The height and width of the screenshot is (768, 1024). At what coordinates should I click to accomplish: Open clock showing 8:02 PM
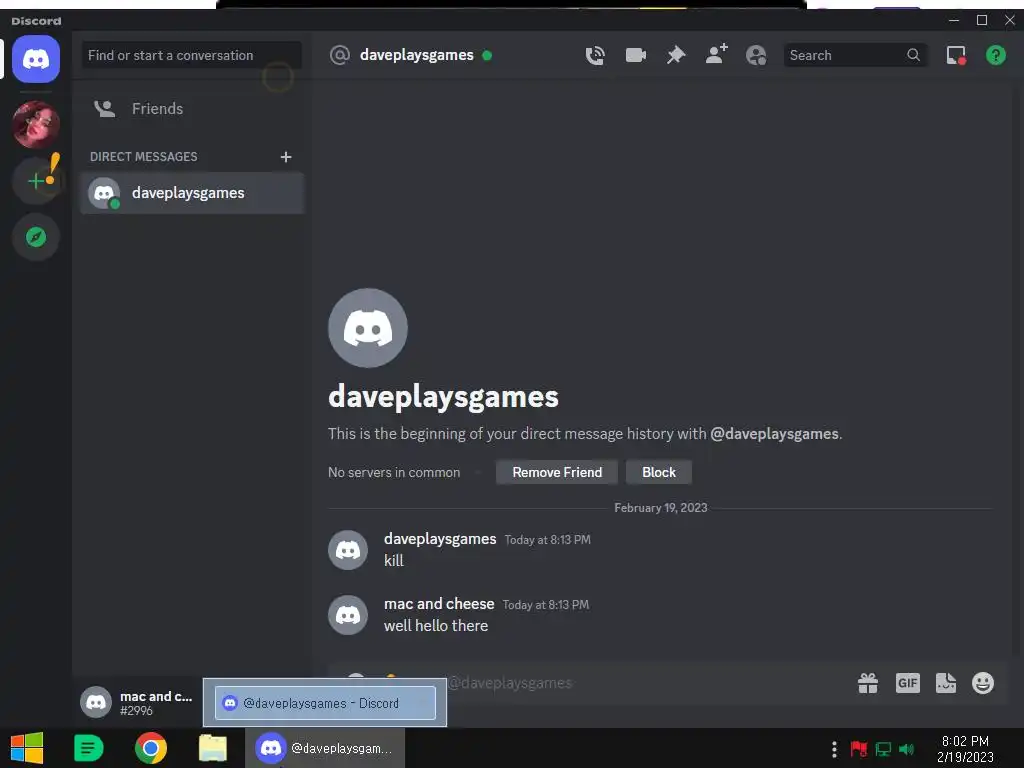pos(965,749)
